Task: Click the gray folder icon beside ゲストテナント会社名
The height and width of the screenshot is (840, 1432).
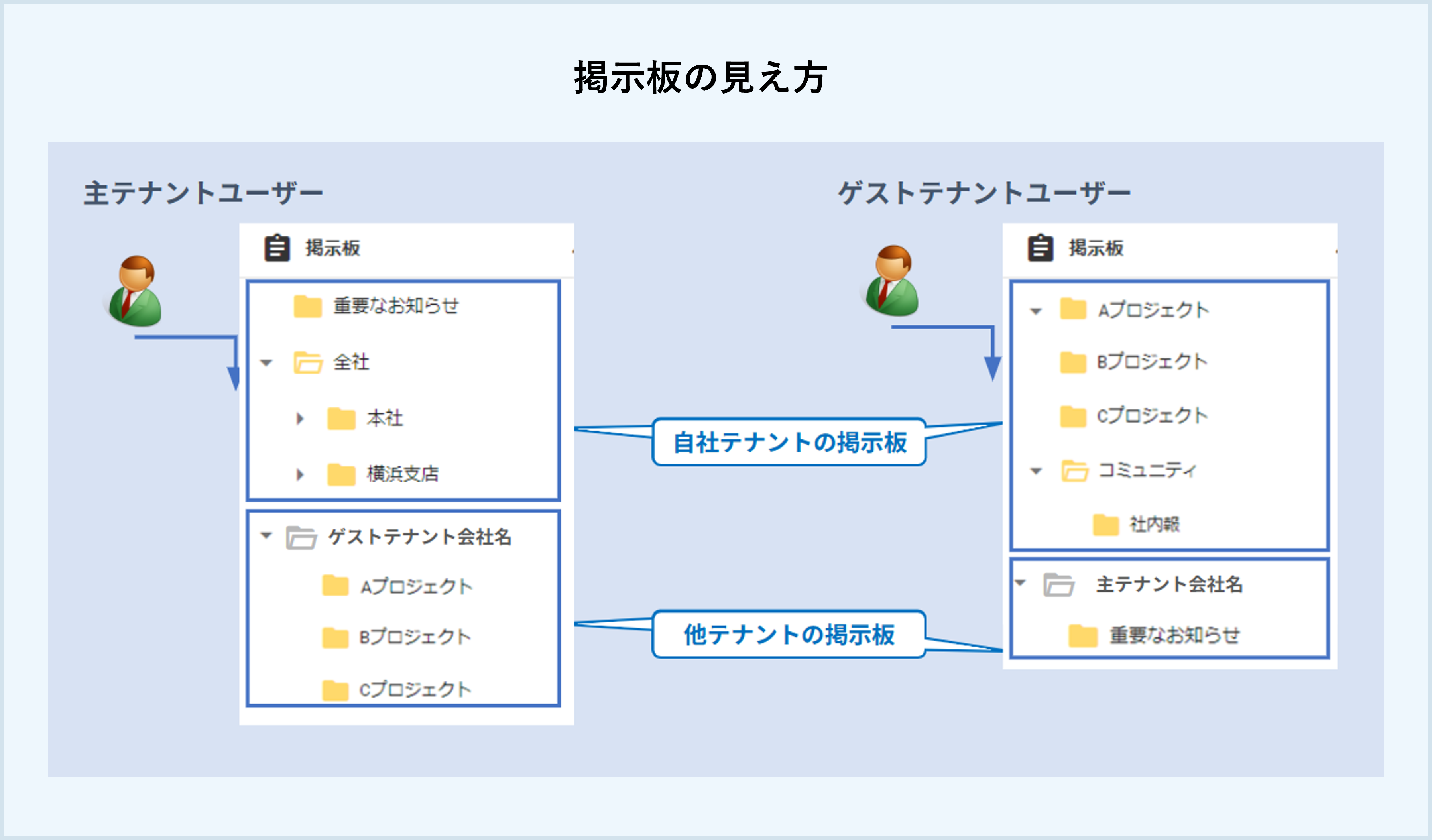Action: (301, 538)
